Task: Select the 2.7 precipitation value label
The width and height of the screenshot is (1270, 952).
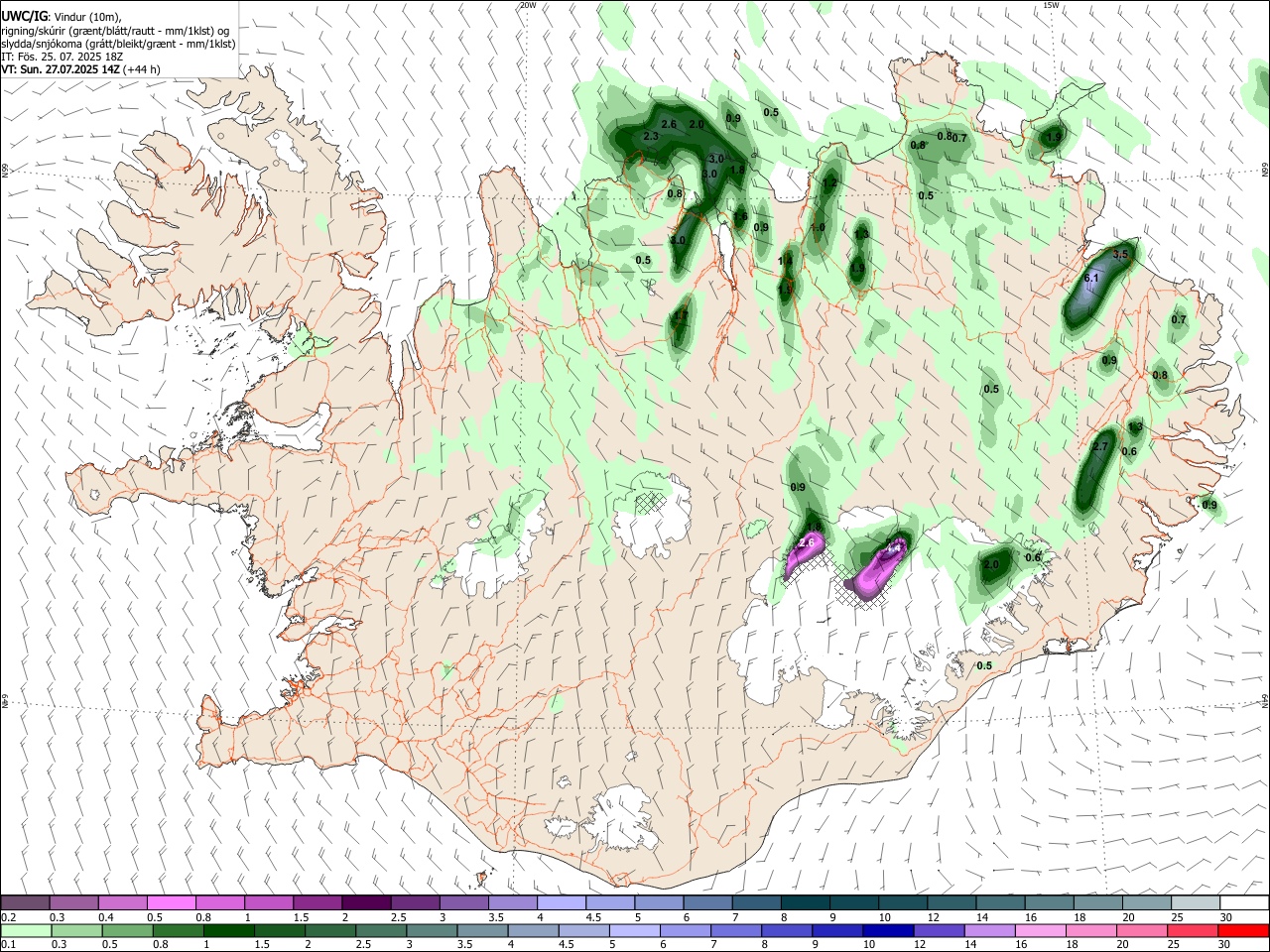Action: (x=1099, y=447)
